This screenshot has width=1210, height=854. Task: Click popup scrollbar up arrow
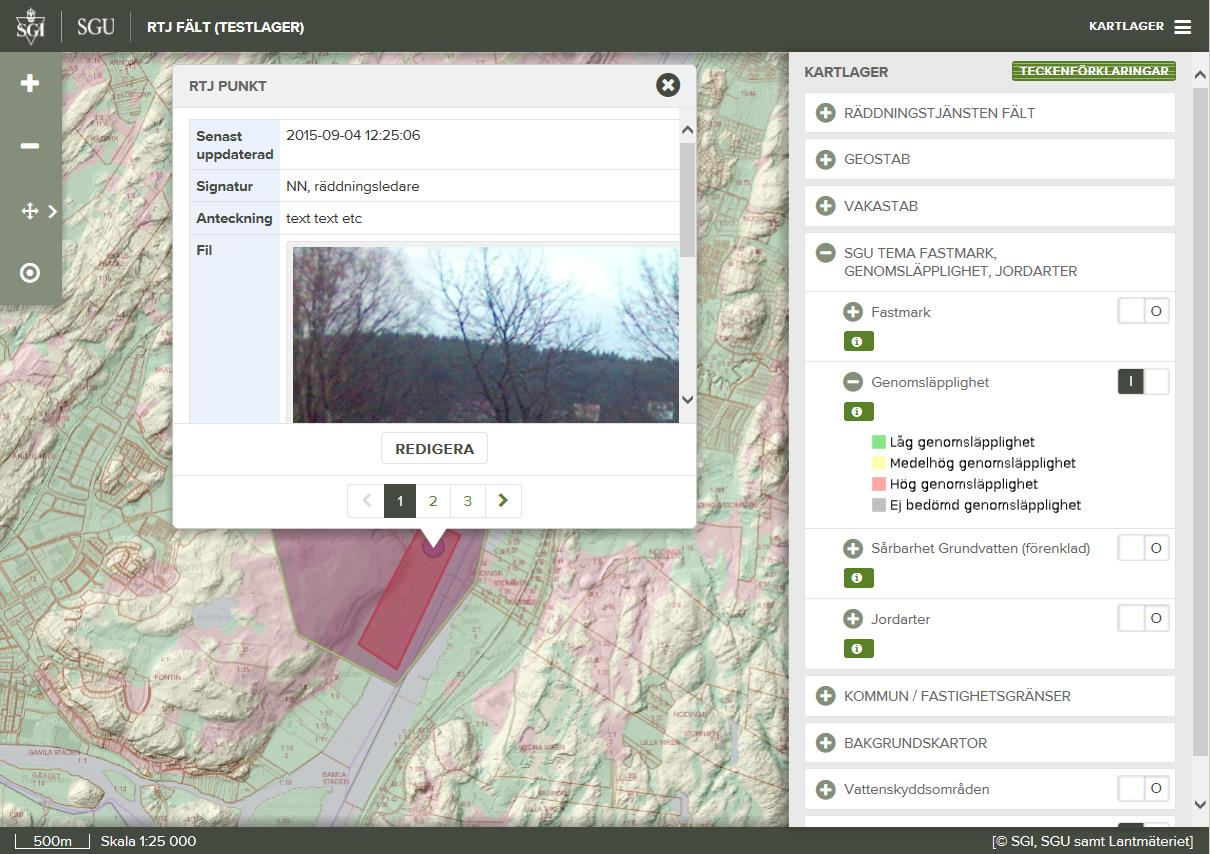coord(687,130)
